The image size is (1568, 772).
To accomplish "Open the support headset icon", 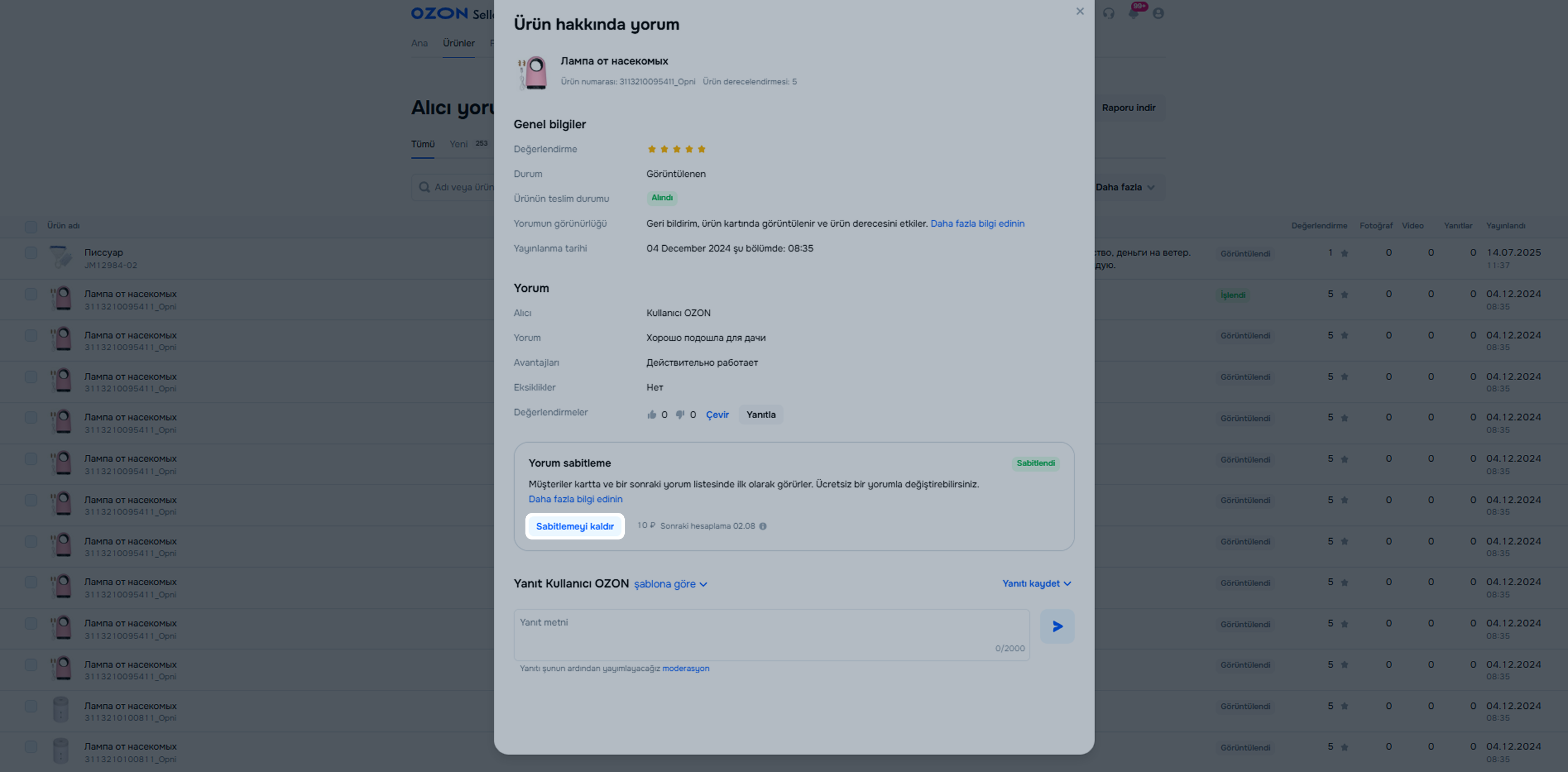I will [1108, 13].
